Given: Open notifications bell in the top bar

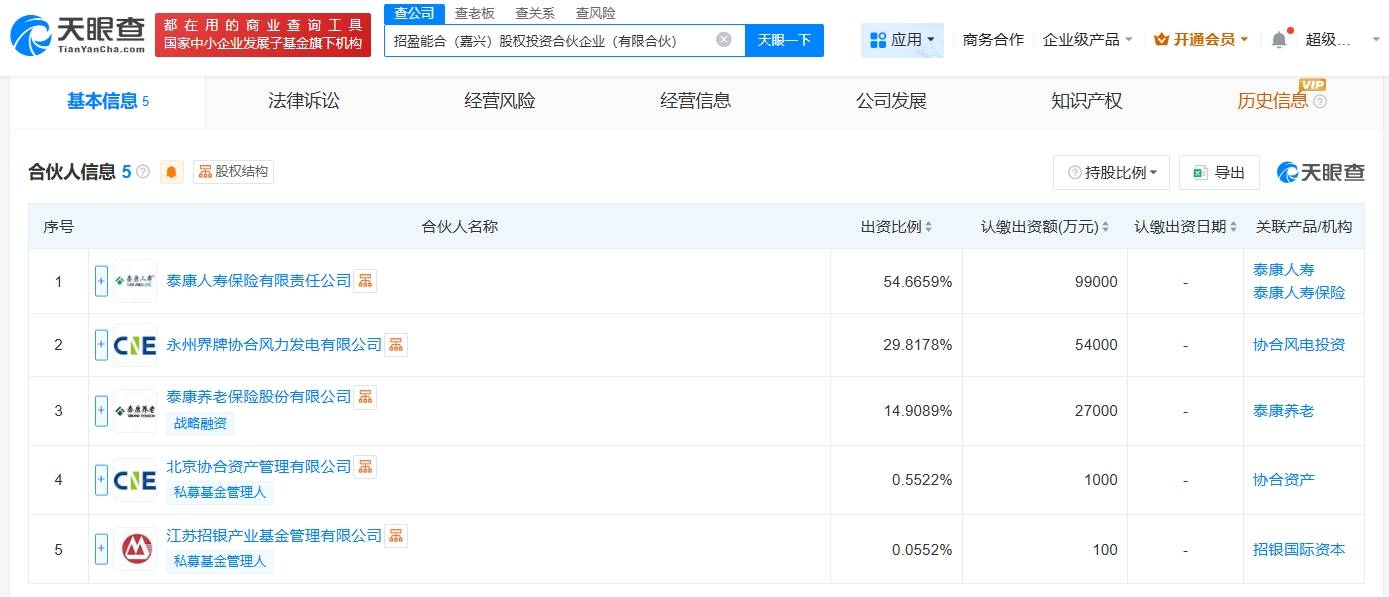Looking at the screenshot, I should [x=1279, y=40].
